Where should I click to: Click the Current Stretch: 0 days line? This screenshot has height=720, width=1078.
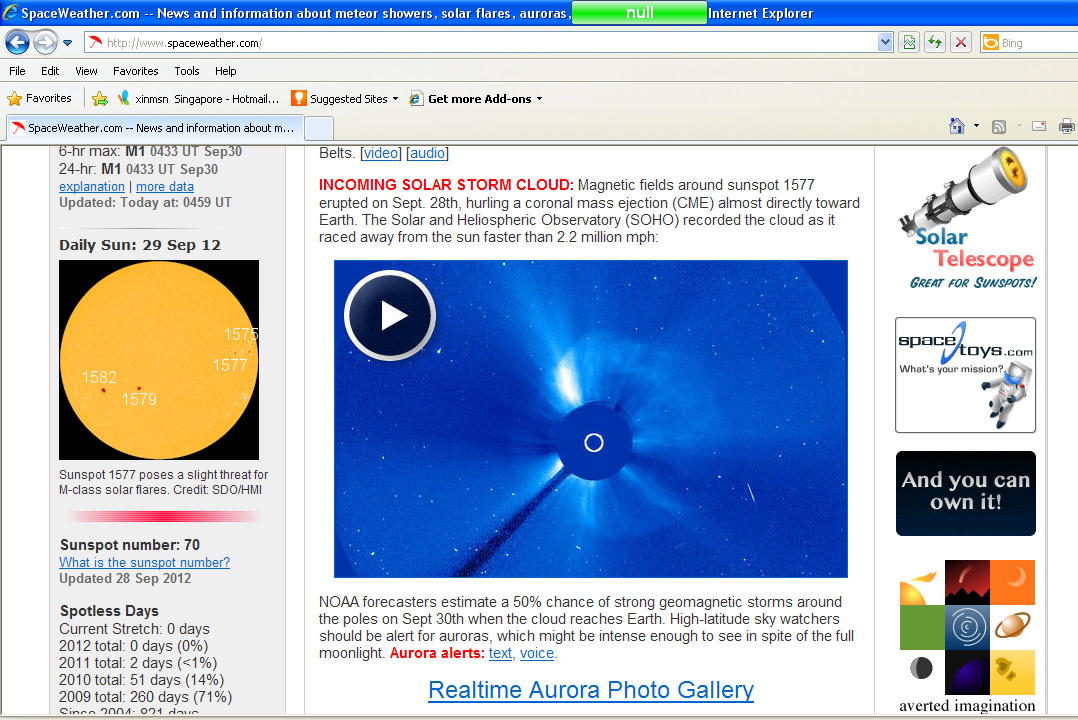click(135, 629)
